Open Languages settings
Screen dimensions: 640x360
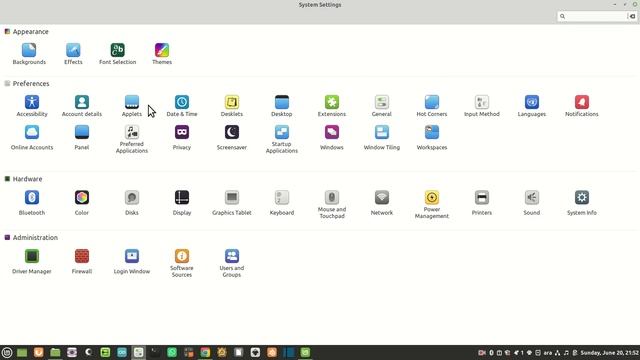click(x=532, y=106)
